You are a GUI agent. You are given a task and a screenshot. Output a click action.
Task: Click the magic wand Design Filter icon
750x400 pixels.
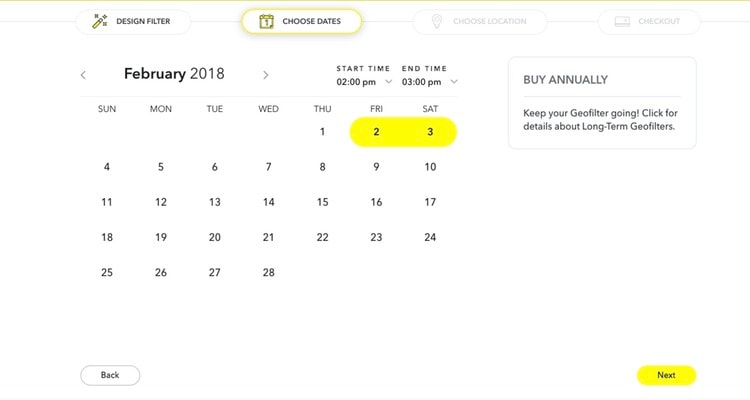(x=100, y=21)
